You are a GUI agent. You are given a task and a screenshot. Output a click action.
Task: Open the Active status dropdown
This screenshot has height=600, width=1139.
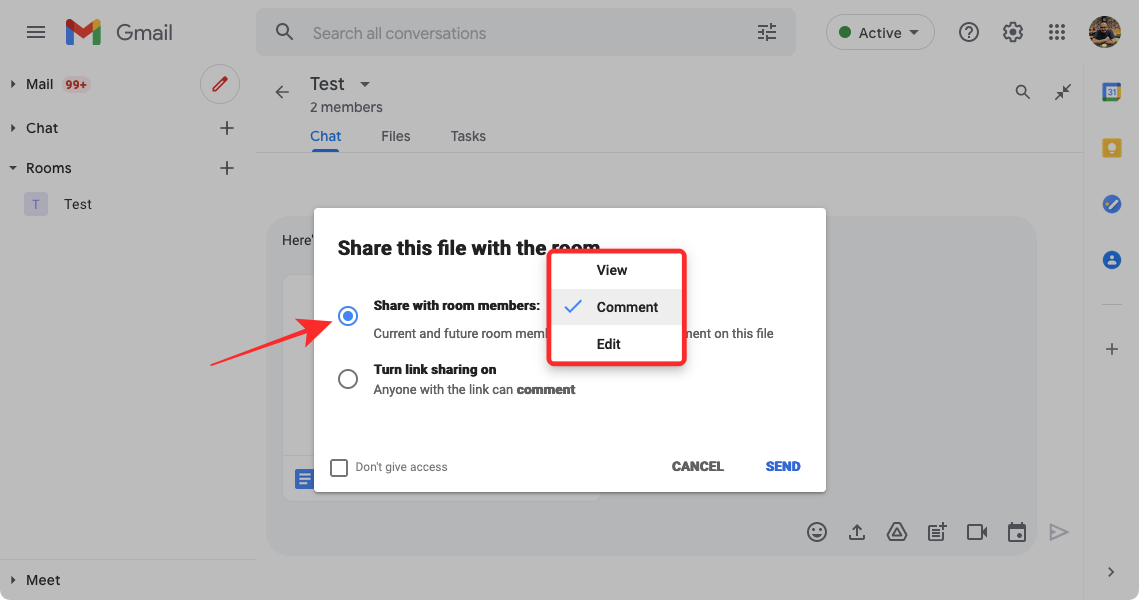tap(880, 33)
